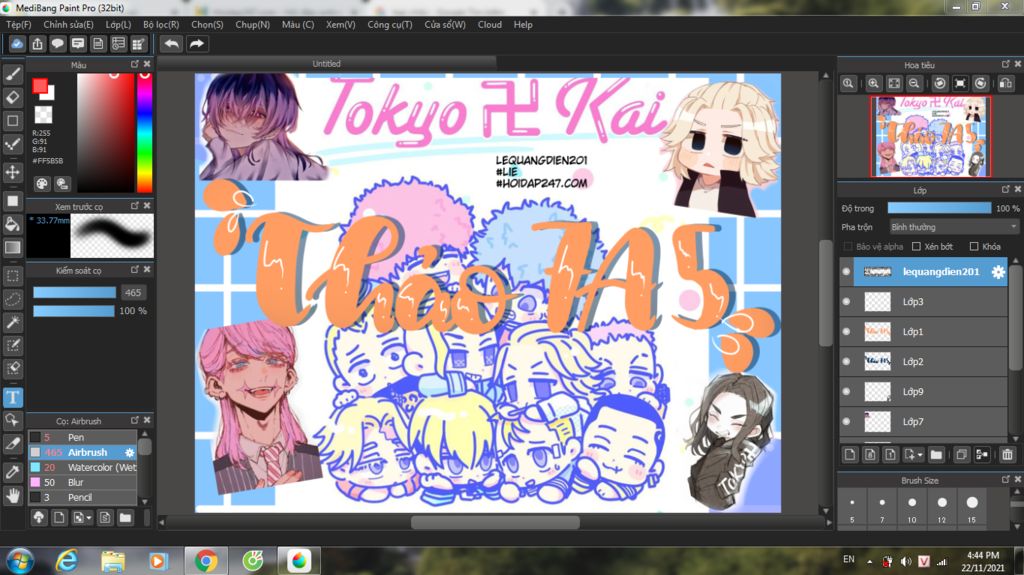
Task: Open the Chỉnh sửa(E) menu
Action: coord(69,24)
